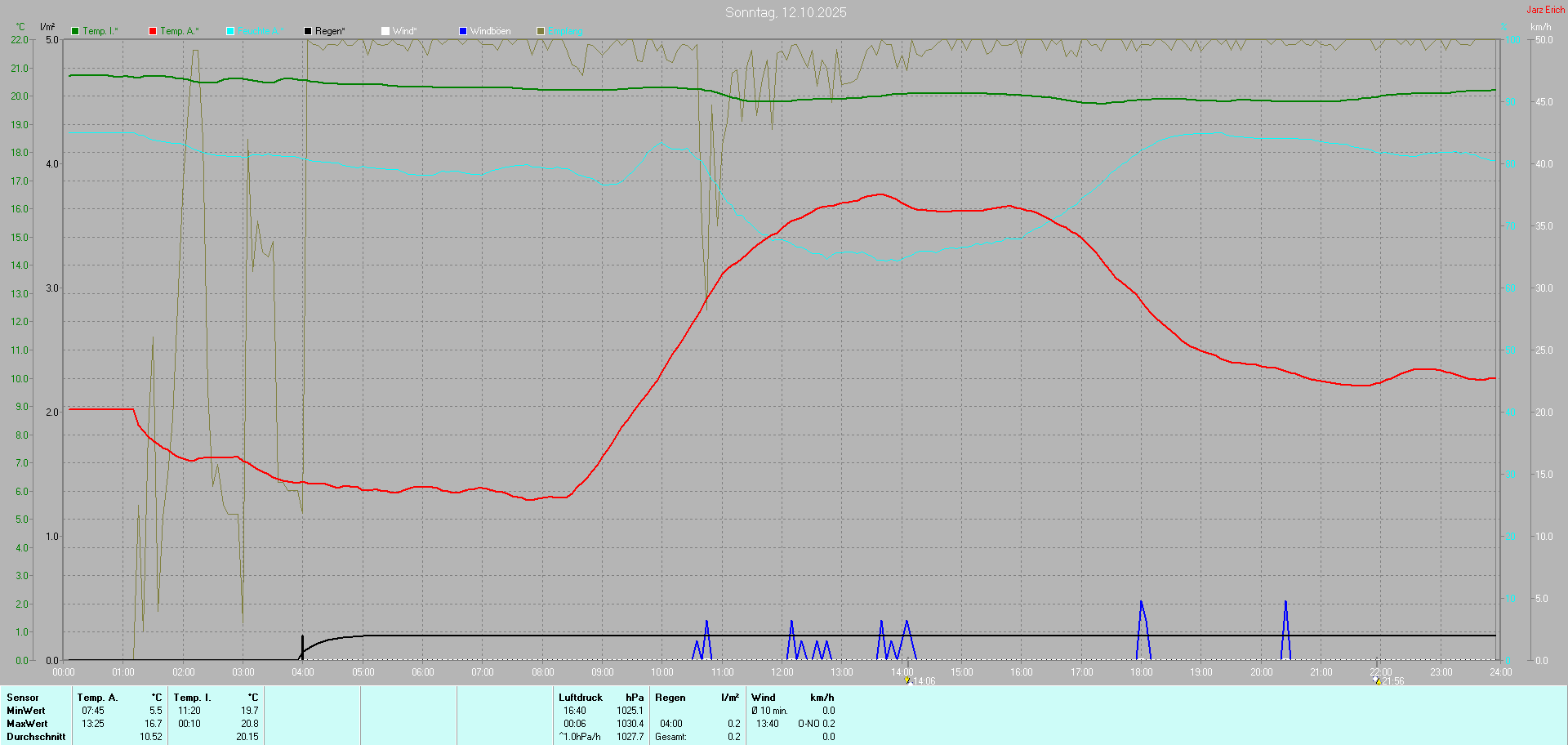Viewport: 1568px width, 745px height.
Task: Click the Temp. I. minimum time 11:20
Action: [189, 711]
